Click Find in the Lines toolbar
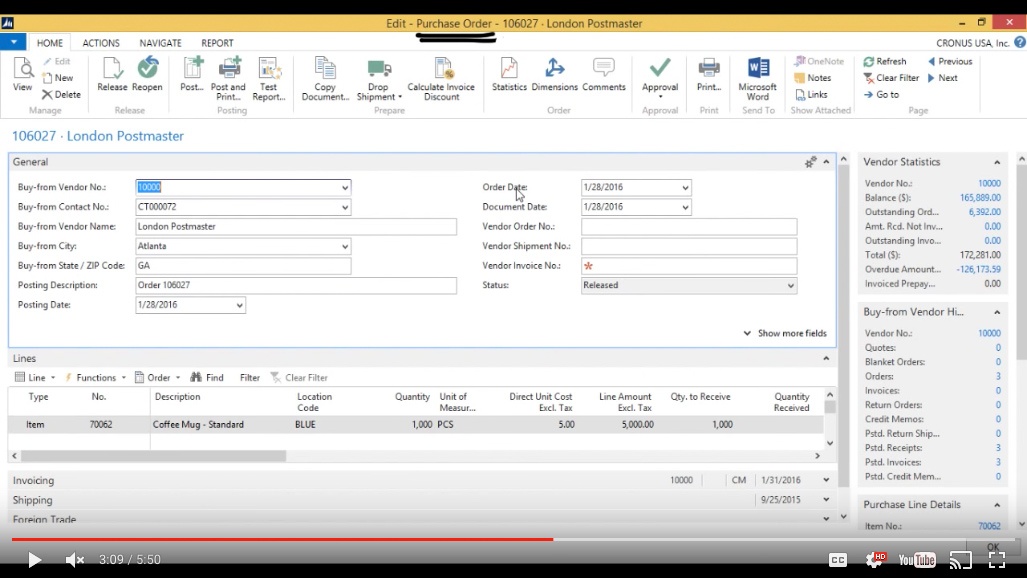Image resolution: width=1027 pixels, height=578 pixels. click(207, 377)
